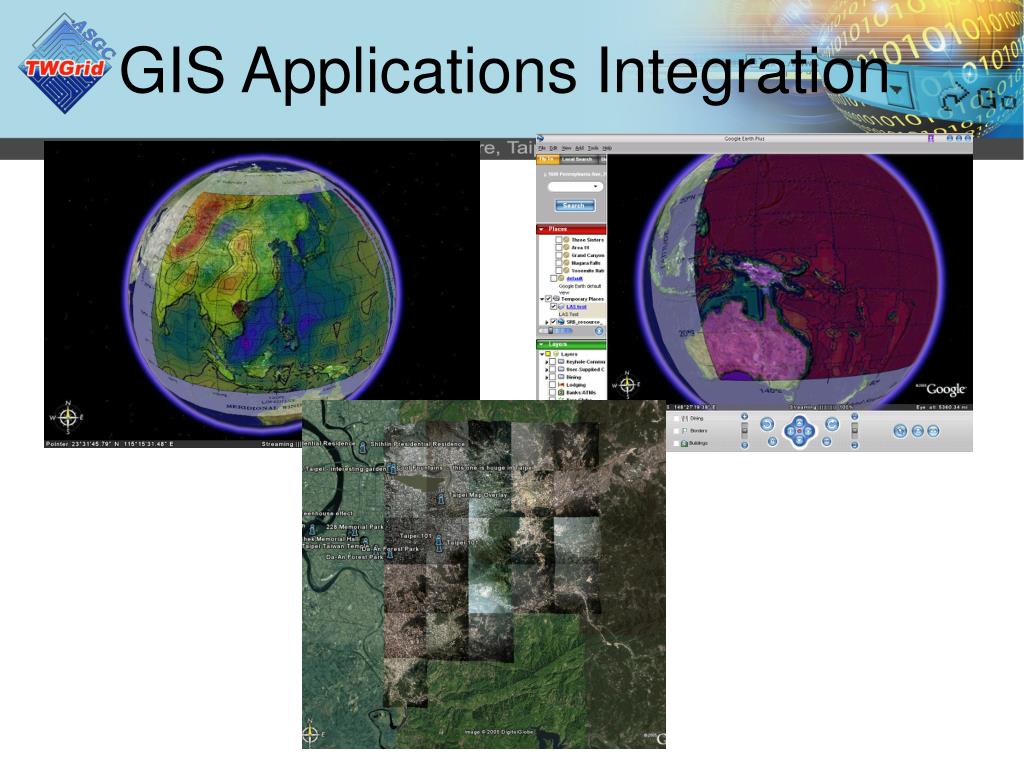Open the Edit menu

554,148
